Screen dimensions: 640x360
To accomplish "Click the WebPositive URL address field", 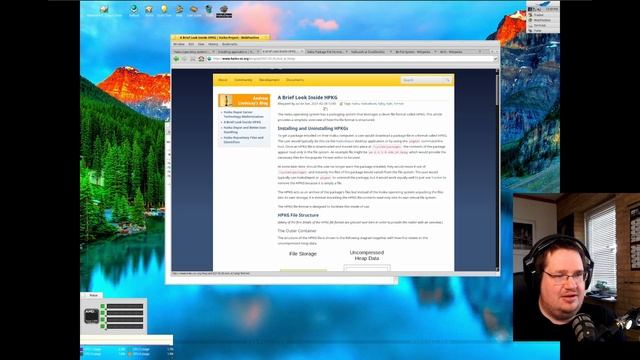I will point(351,59).
